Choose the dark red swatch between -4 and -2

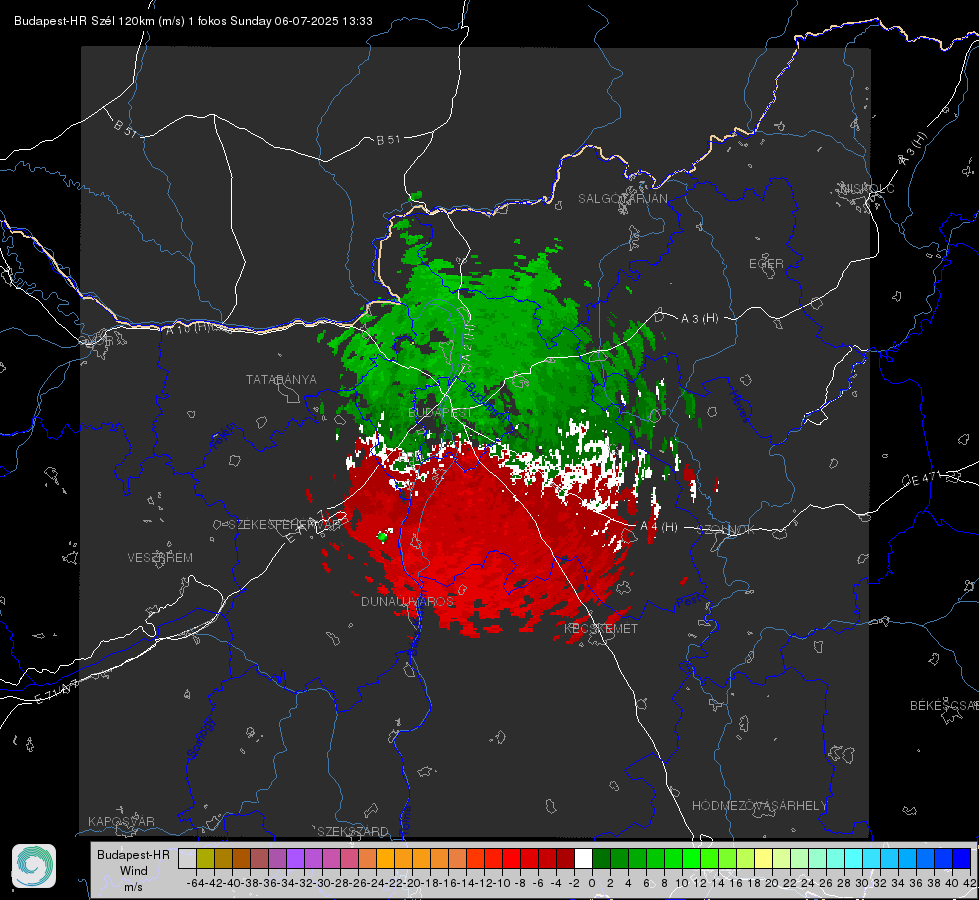(x=565, y=858)
